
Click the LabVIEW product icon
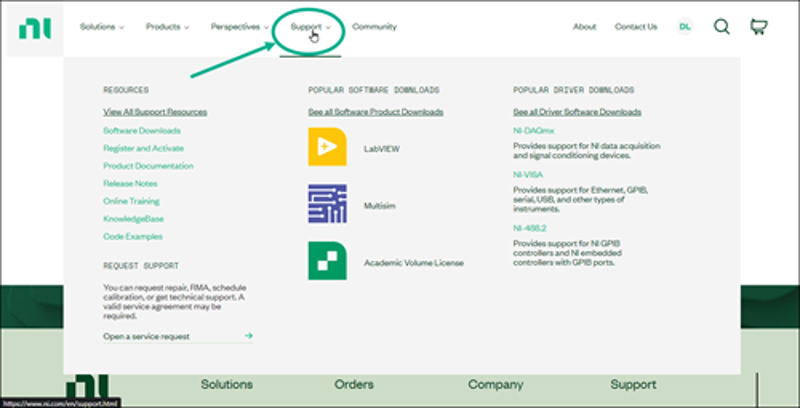327,147
